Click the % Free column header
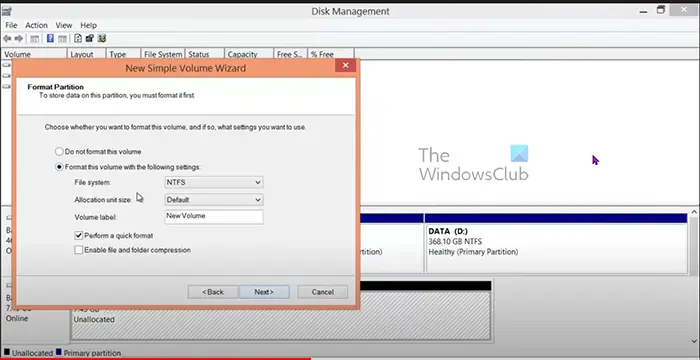 (331, 54)
